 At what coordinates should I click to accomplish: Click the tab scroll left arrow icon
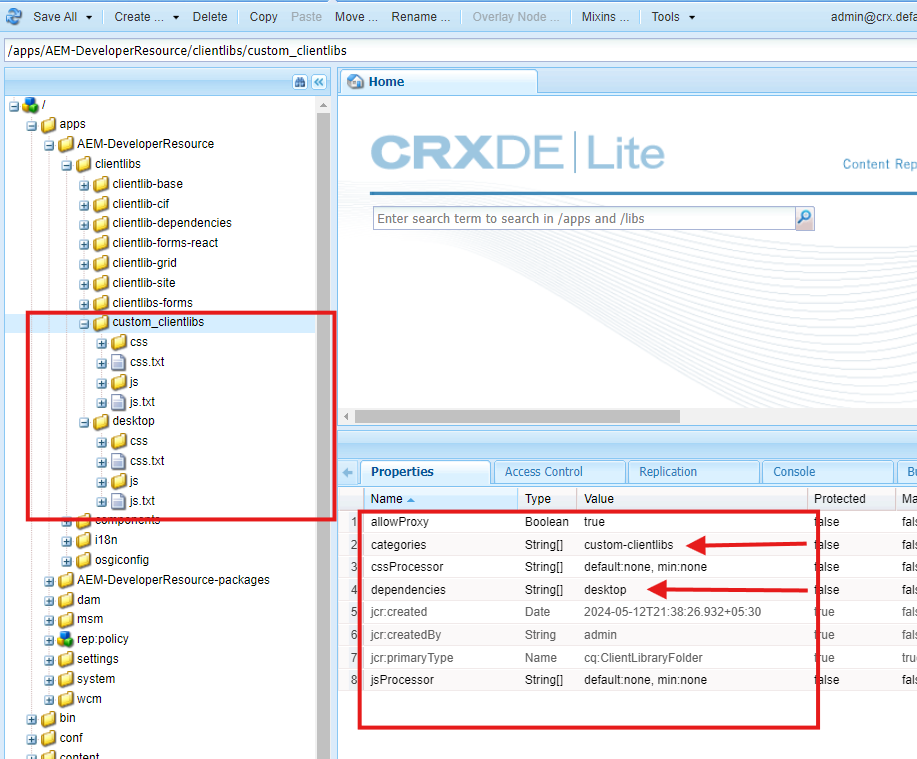pos(348,472)
